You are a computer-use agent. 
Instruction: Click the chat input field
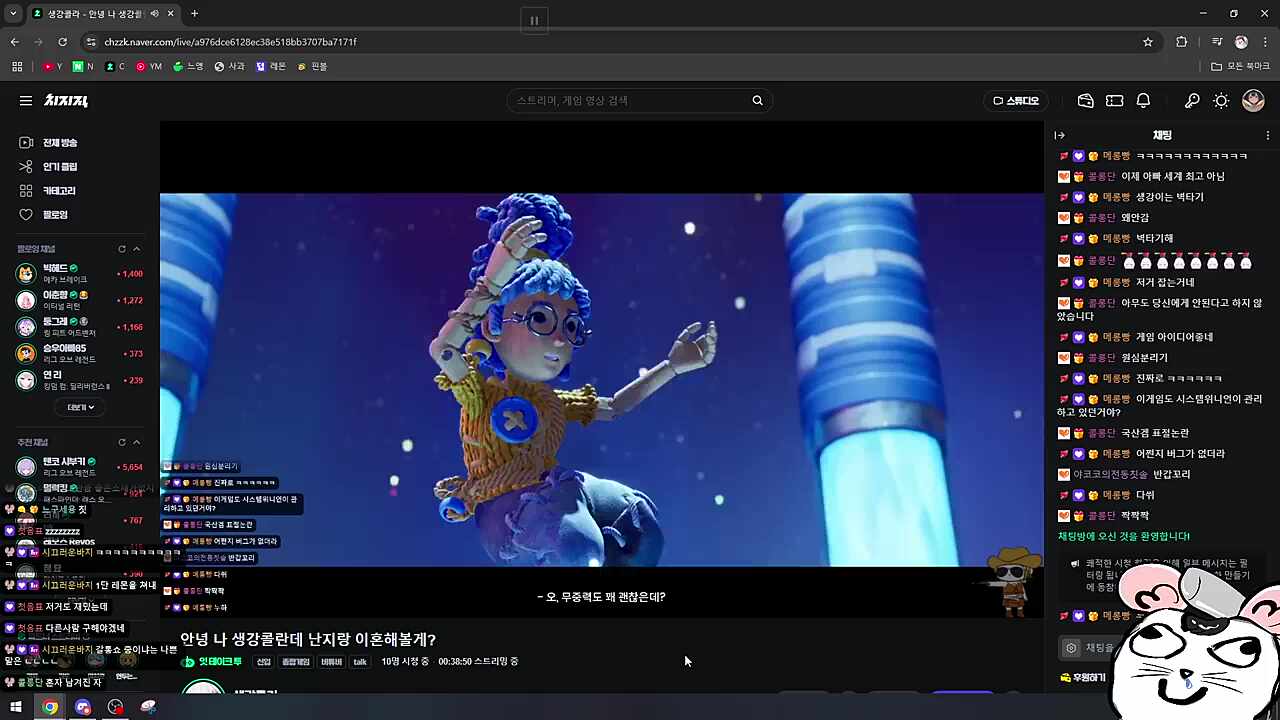point(1100,648)
